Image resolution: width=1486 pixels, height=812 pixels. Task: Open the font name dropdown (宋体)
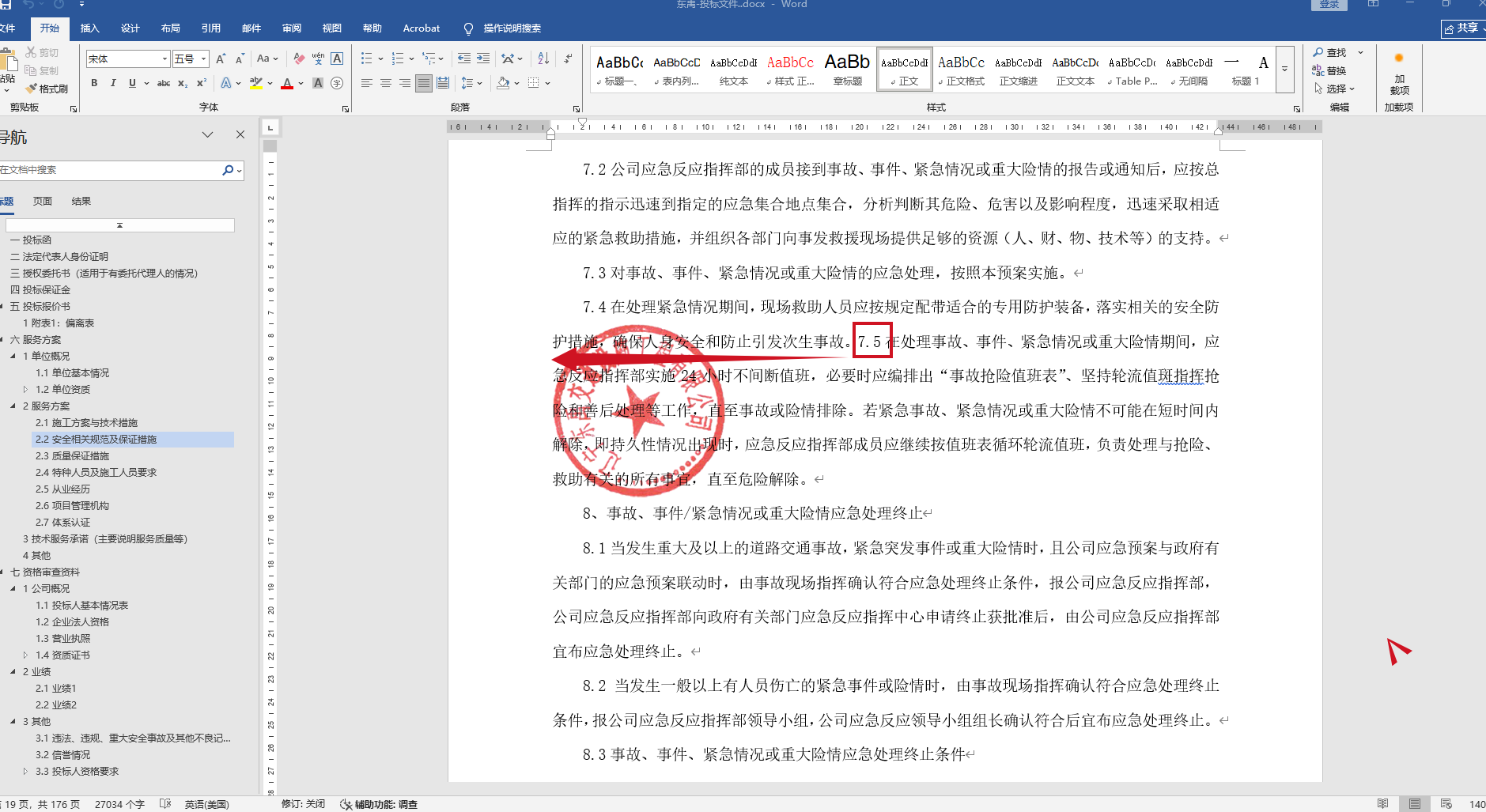coord(165,59)
